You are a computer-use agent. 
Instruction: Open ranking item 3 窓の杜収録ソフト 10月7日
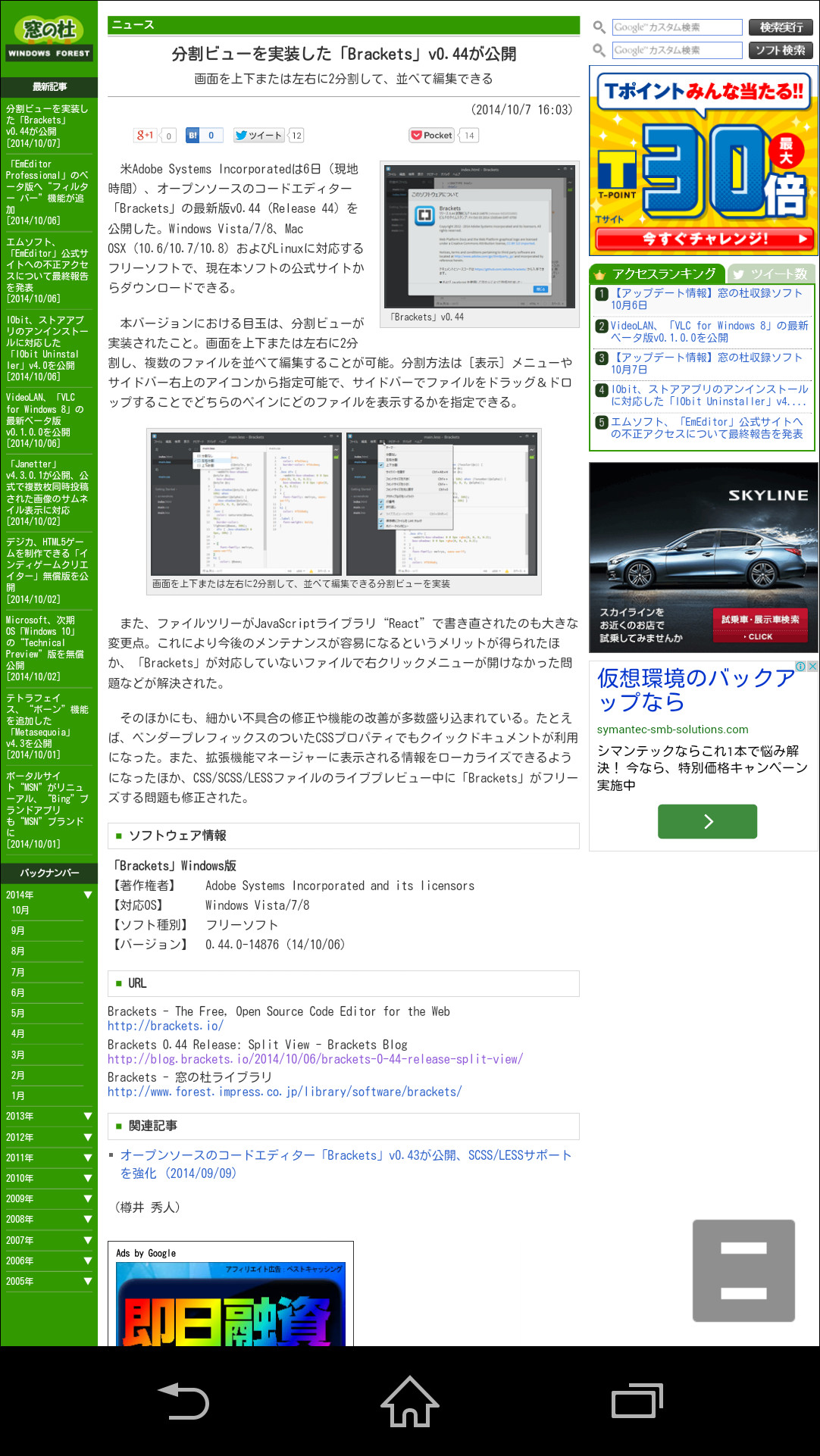(x=706, y=363)
